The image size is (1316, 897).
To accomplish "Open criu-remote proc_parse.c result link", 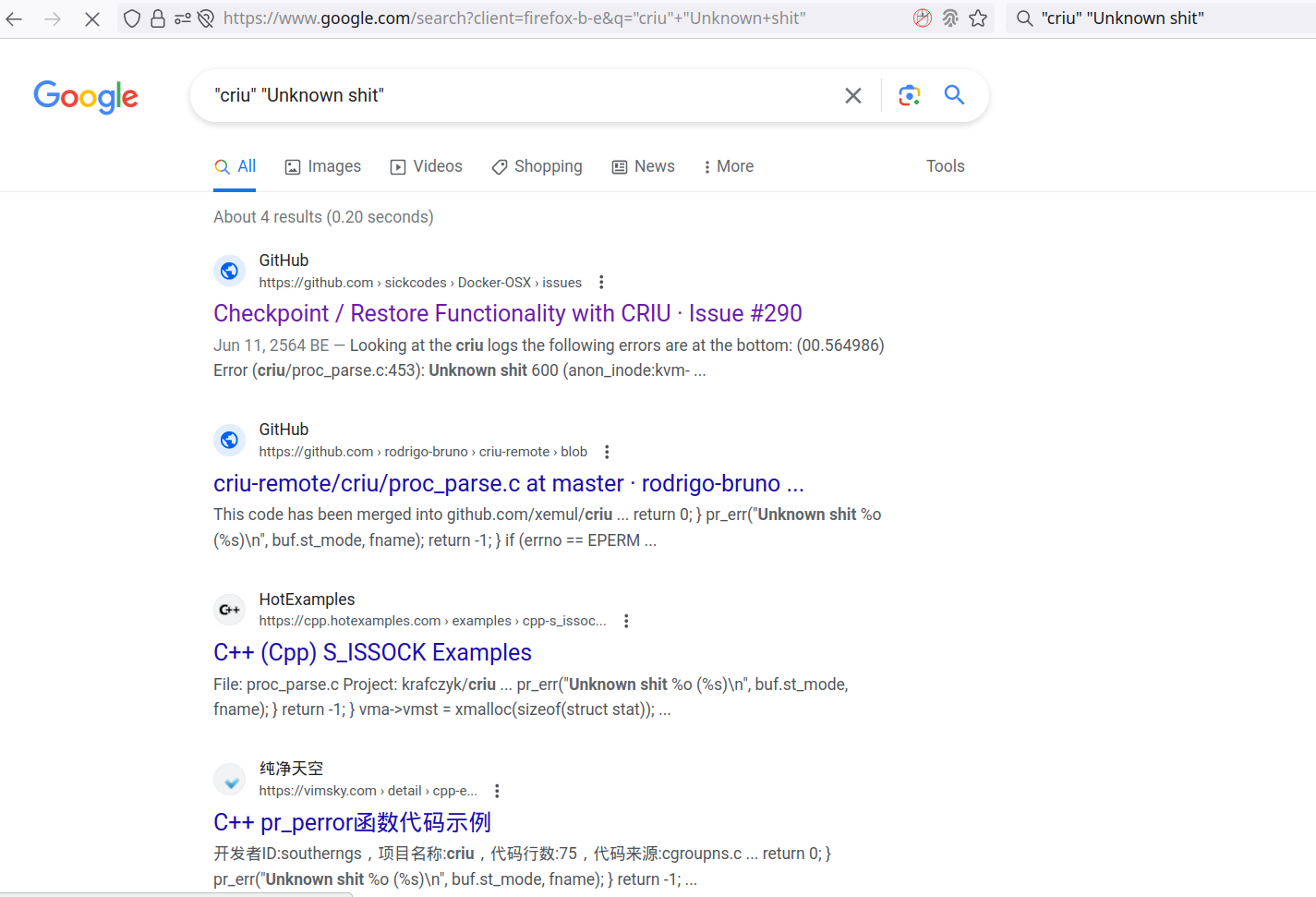I will (x=509, y=483).
